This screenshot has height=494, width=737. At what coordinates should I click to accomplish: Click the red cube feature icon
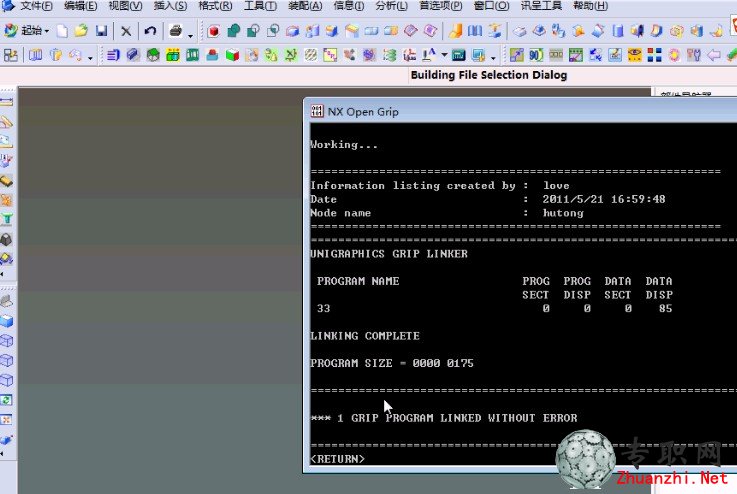pyautogui.click(x=213, y=31)
